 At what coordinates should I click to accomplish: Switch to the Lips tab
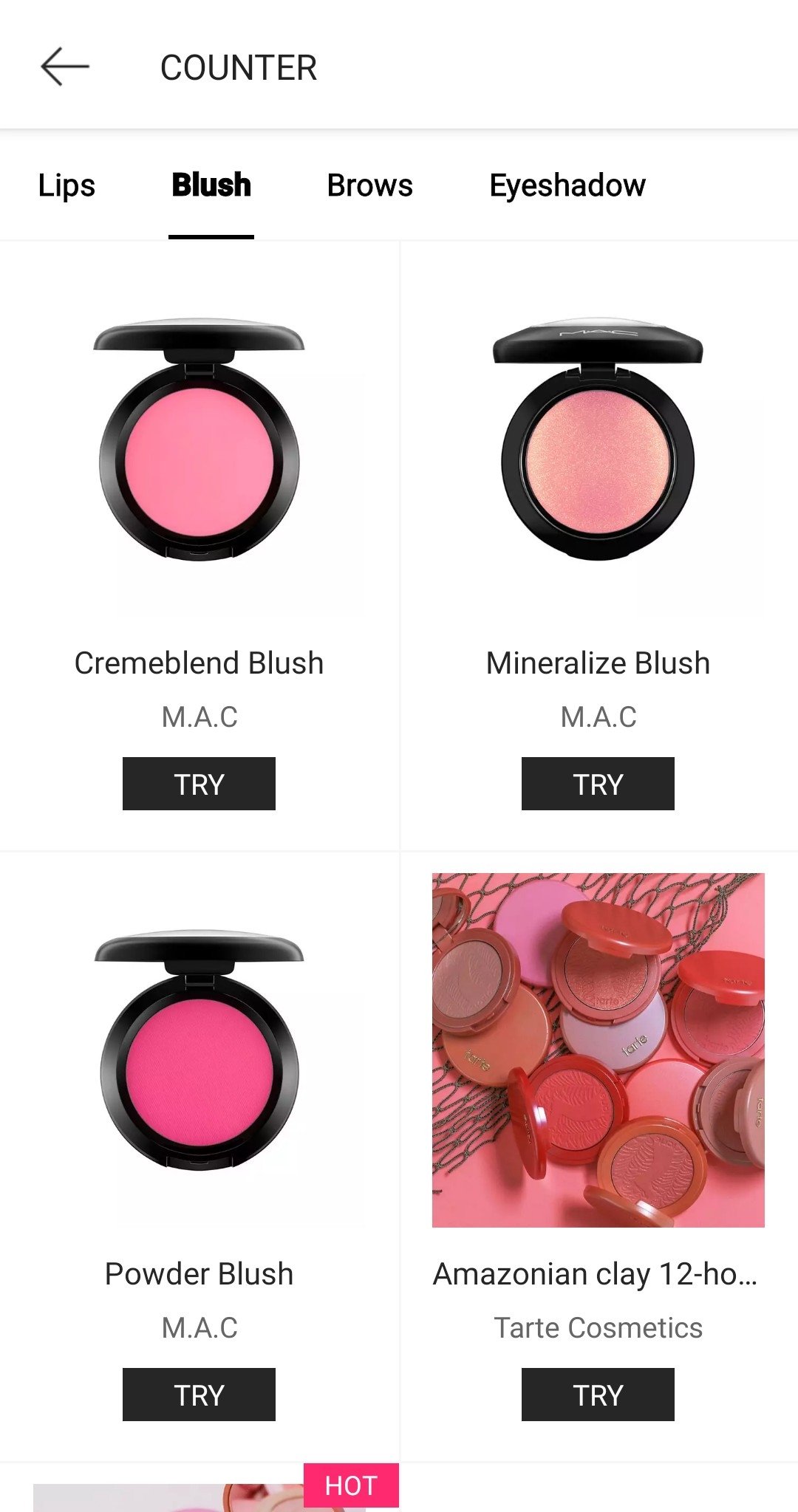(66, 185)
